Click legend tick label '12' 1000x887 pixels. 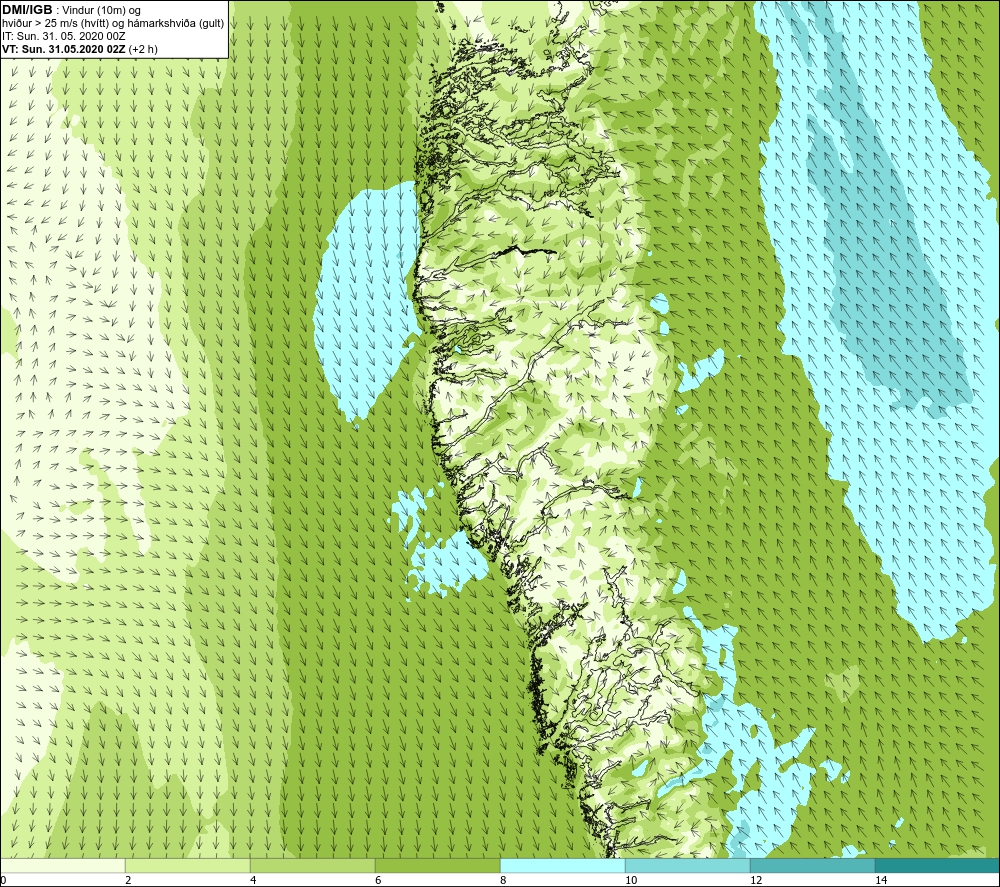(x=756, y=880)
